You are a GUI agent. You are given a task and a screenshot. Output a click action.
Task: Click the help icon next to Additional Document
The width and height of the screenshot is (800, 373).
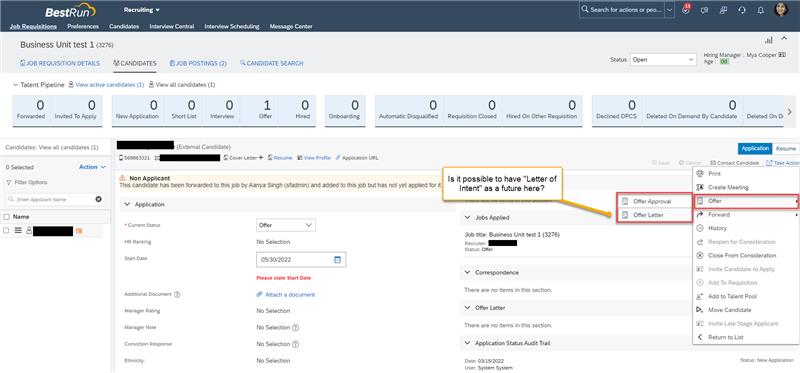point(177,294)
